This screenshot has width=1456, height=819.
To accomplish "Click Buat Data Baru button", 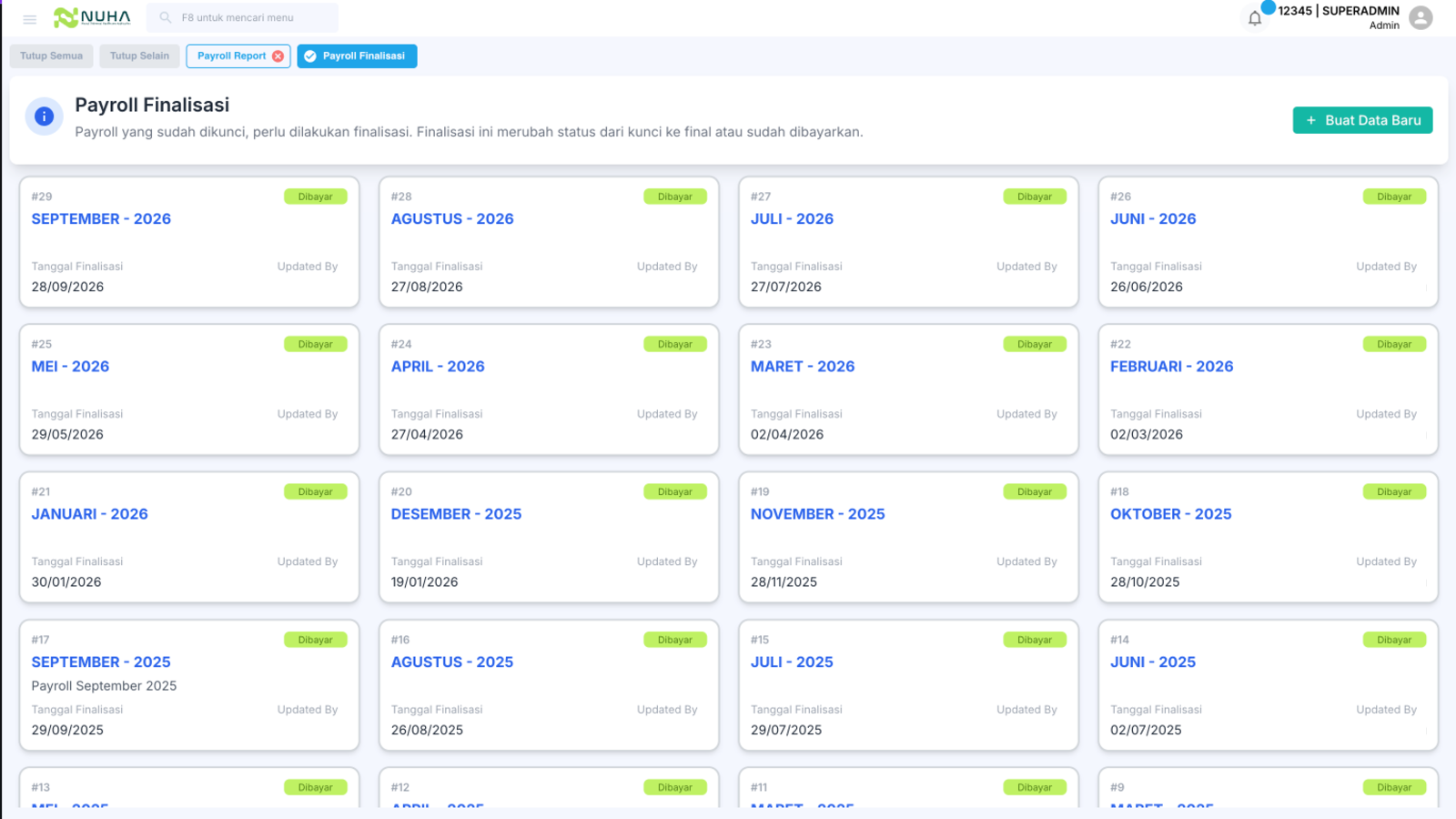I will (1362, 120).
